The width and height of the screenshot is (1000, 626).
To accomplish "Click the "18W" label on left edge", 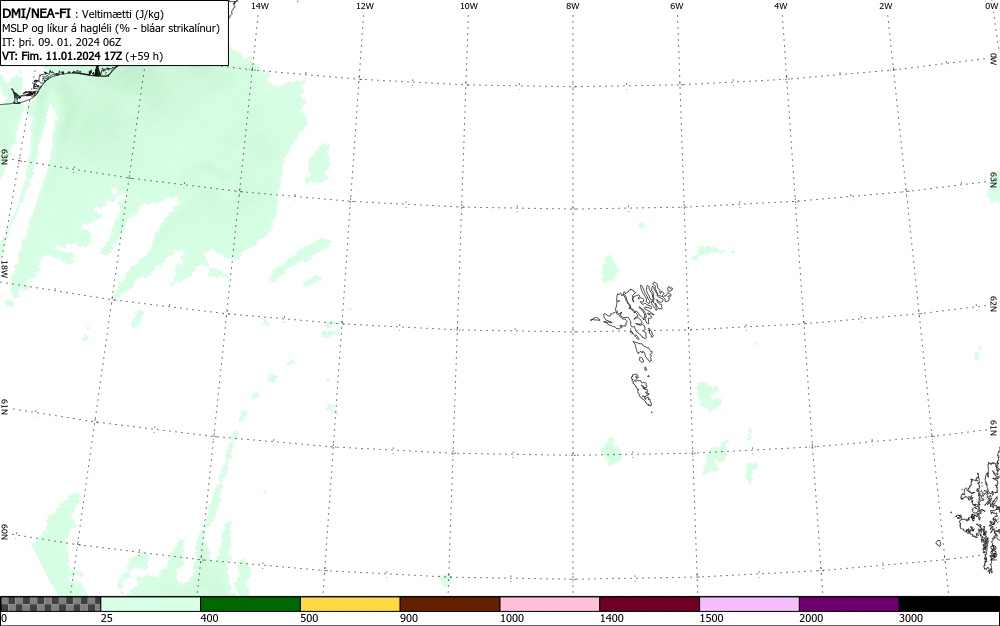I will coord(4,268).
